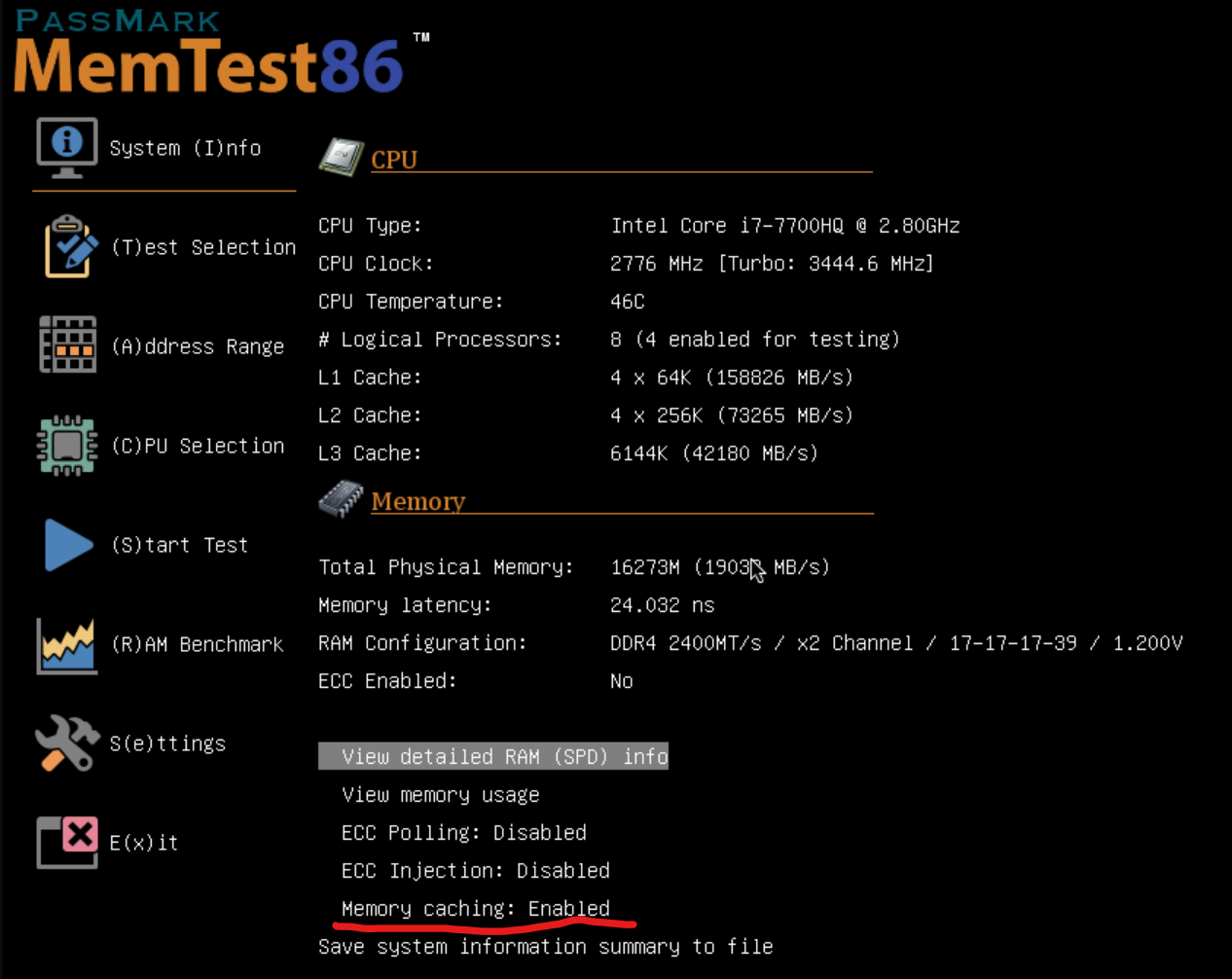Click ECC Enabled value No

(x=622, y=681)
